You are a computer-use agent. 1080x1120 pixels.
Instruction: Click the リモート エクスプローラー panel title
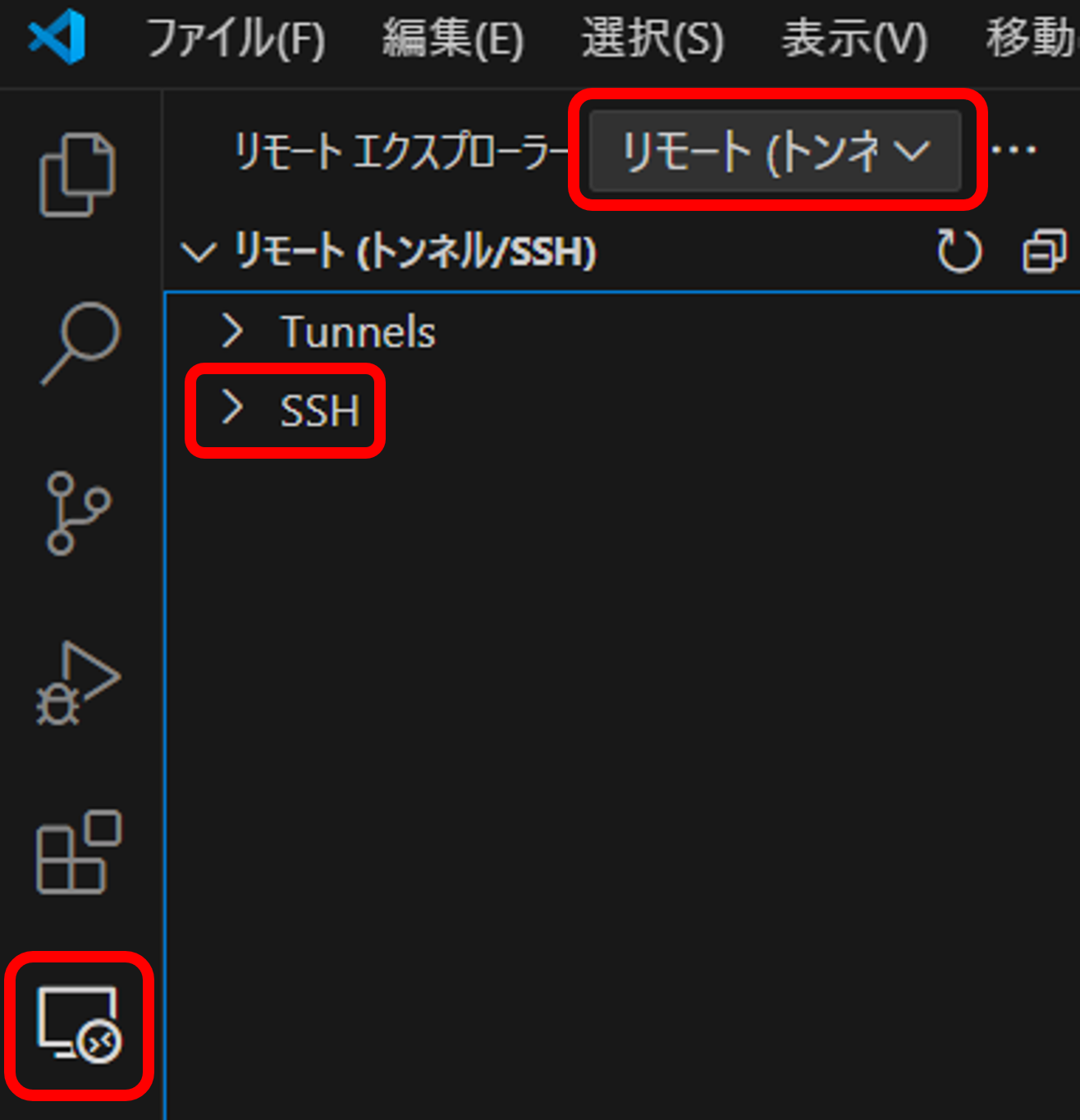pyautogui.click(x=402, y=152)
